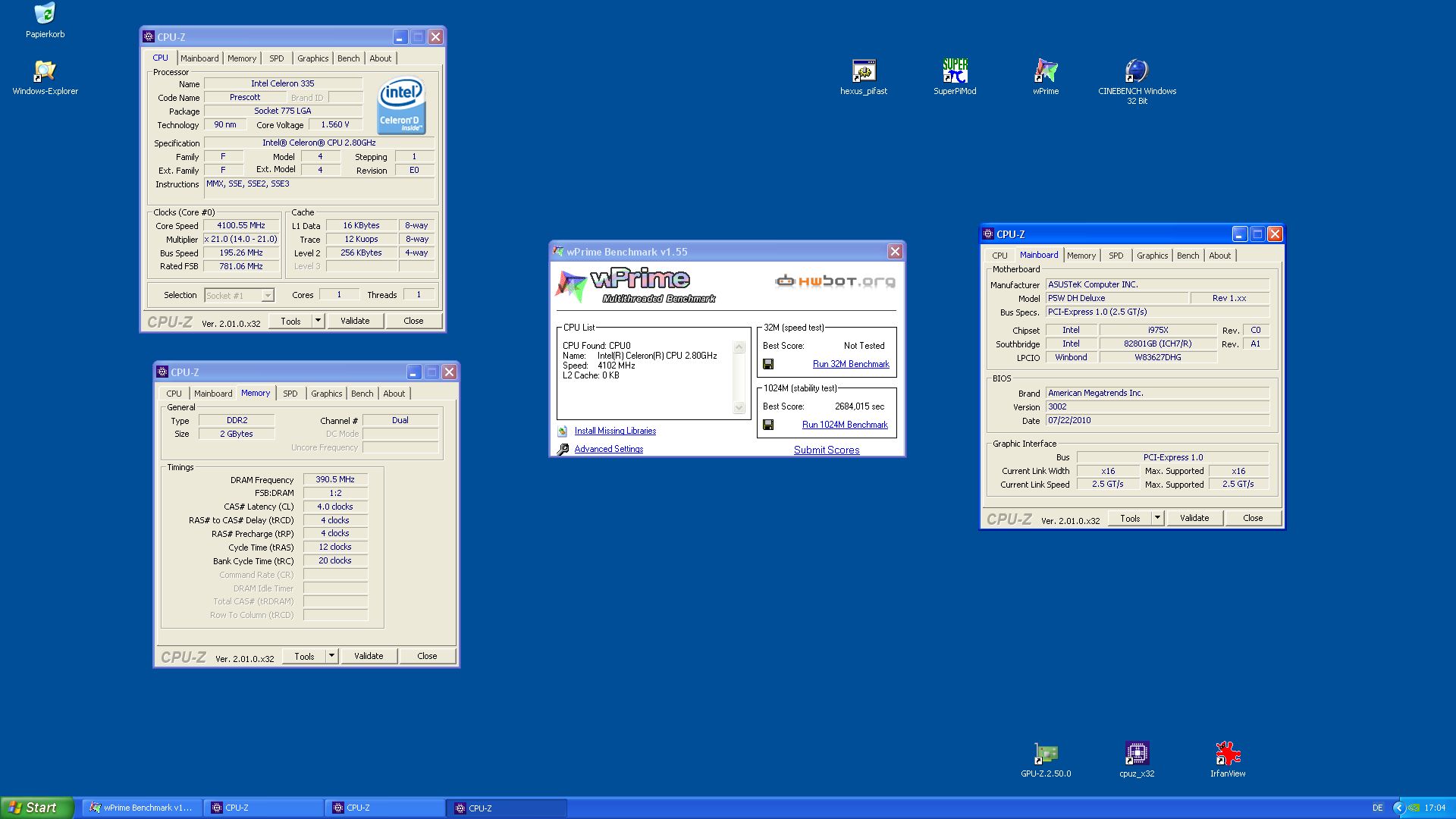
Task: Click the floppy save icon for 1024M score
Action: (768, 425)
